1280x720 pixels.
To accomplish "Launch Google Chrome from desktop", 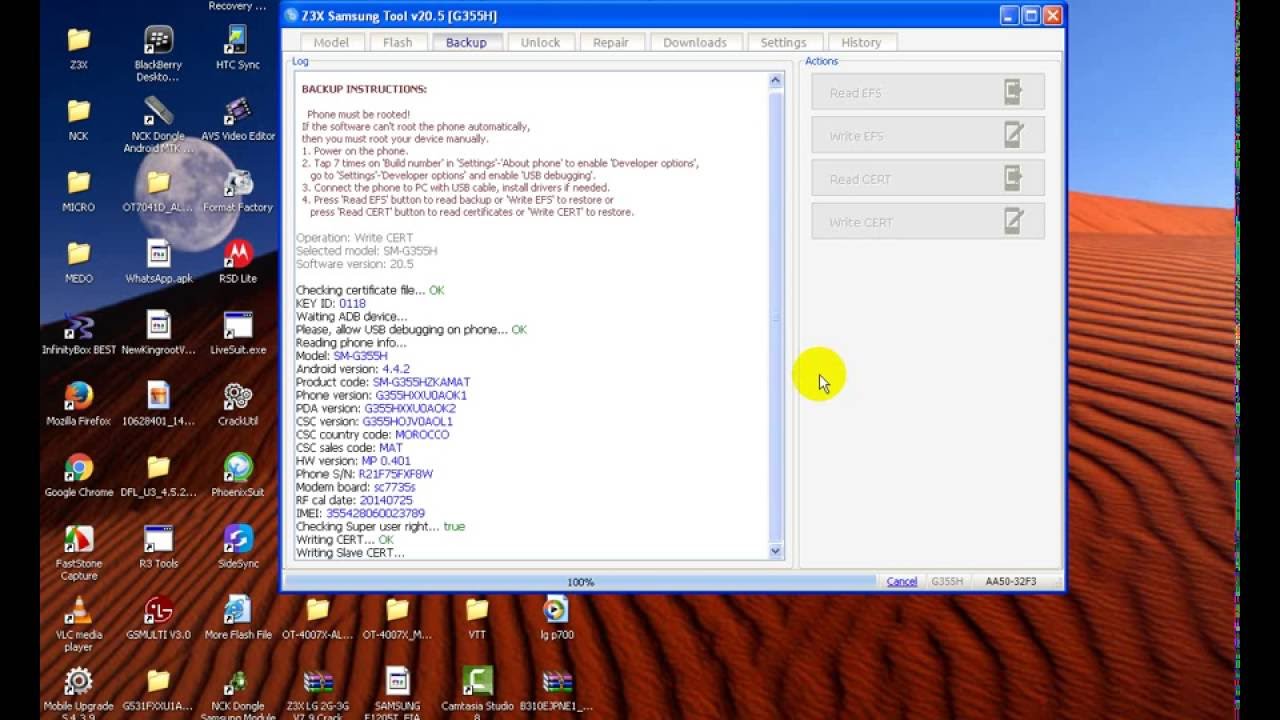I will tap(78, 475).
